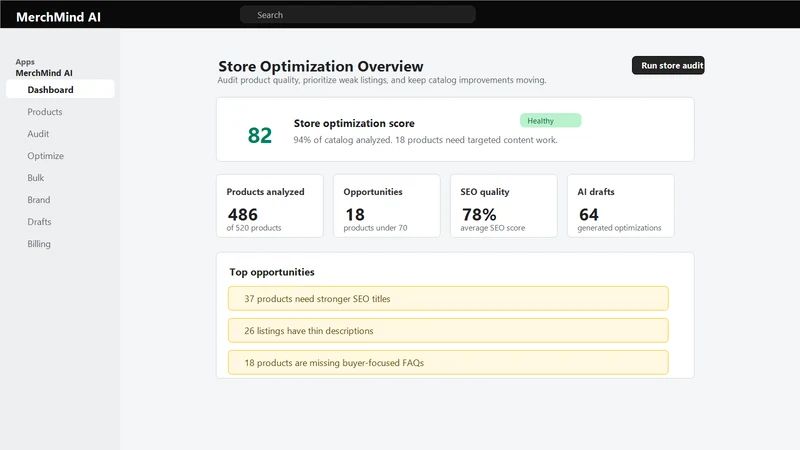This screenshot has height=450, width=800.
Task: Click the Search field in top bar
Action: 358,15
